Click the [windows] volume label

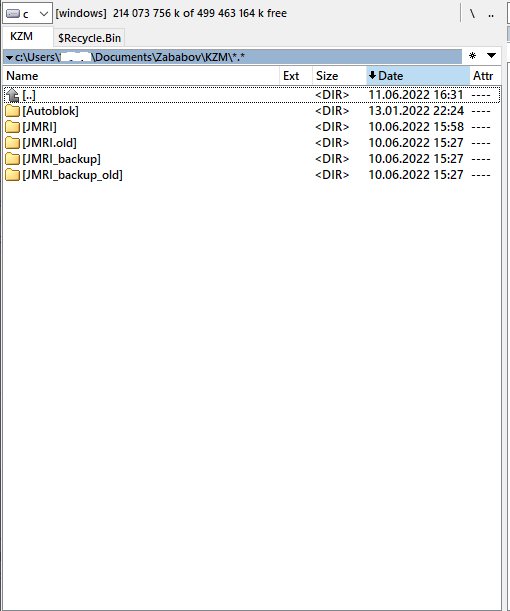coord(81,13)
